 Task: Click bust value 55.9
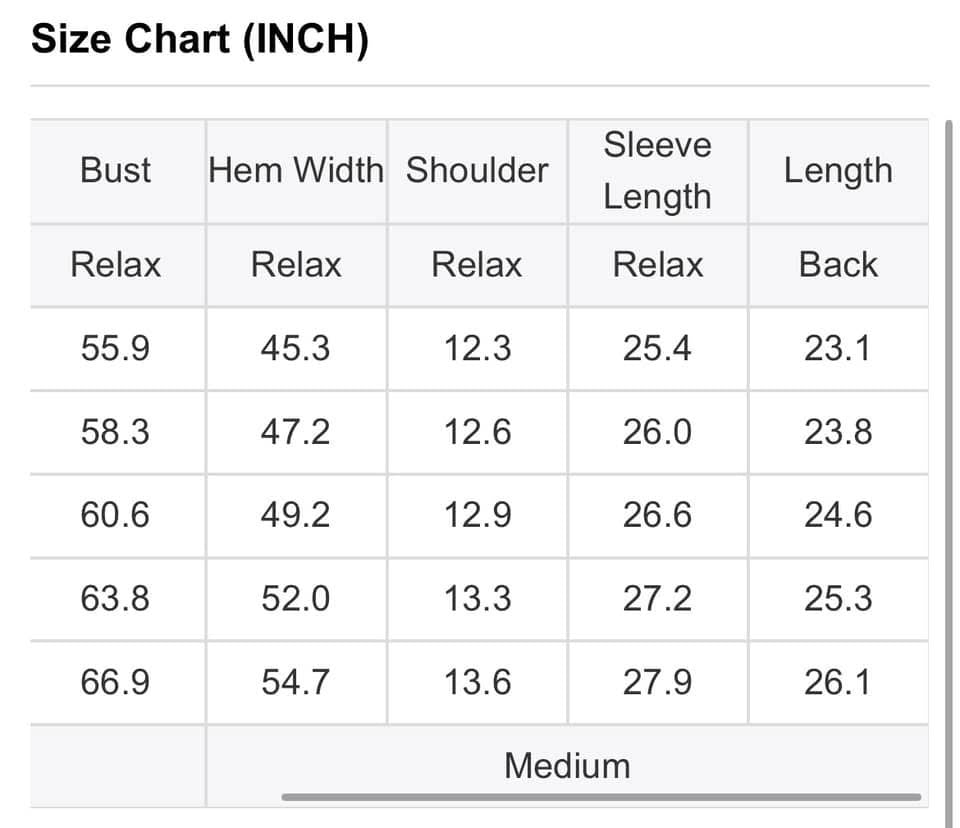(x=115, y=348)
